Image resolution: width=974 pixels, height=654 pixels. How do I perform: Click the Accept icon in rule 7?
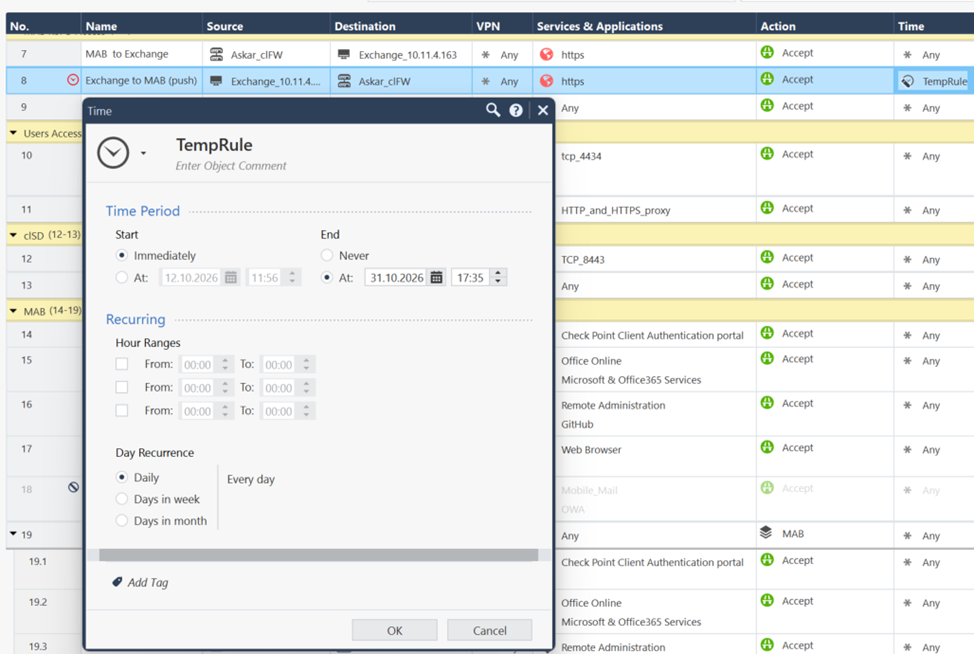coord(767,53)
